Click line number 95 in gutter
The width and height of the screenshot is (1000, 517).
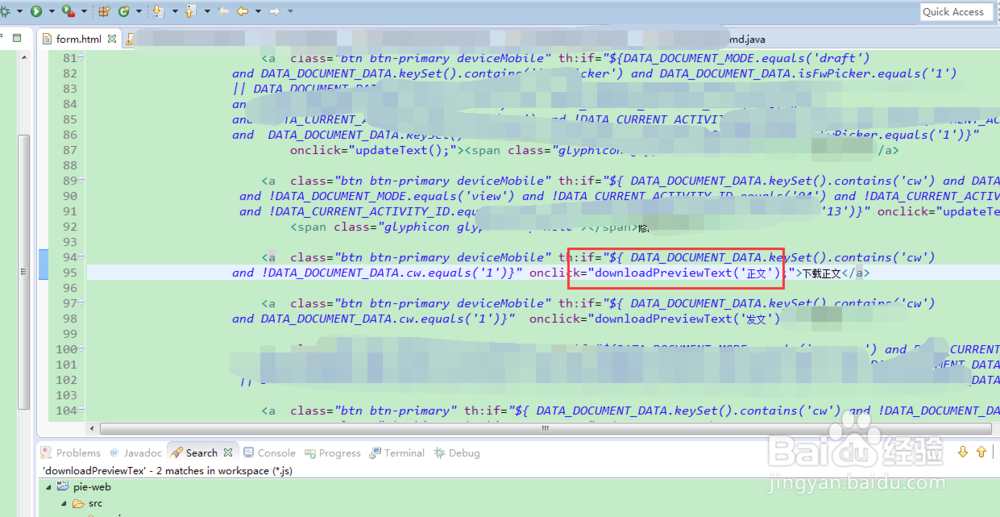tap(70, 273)
